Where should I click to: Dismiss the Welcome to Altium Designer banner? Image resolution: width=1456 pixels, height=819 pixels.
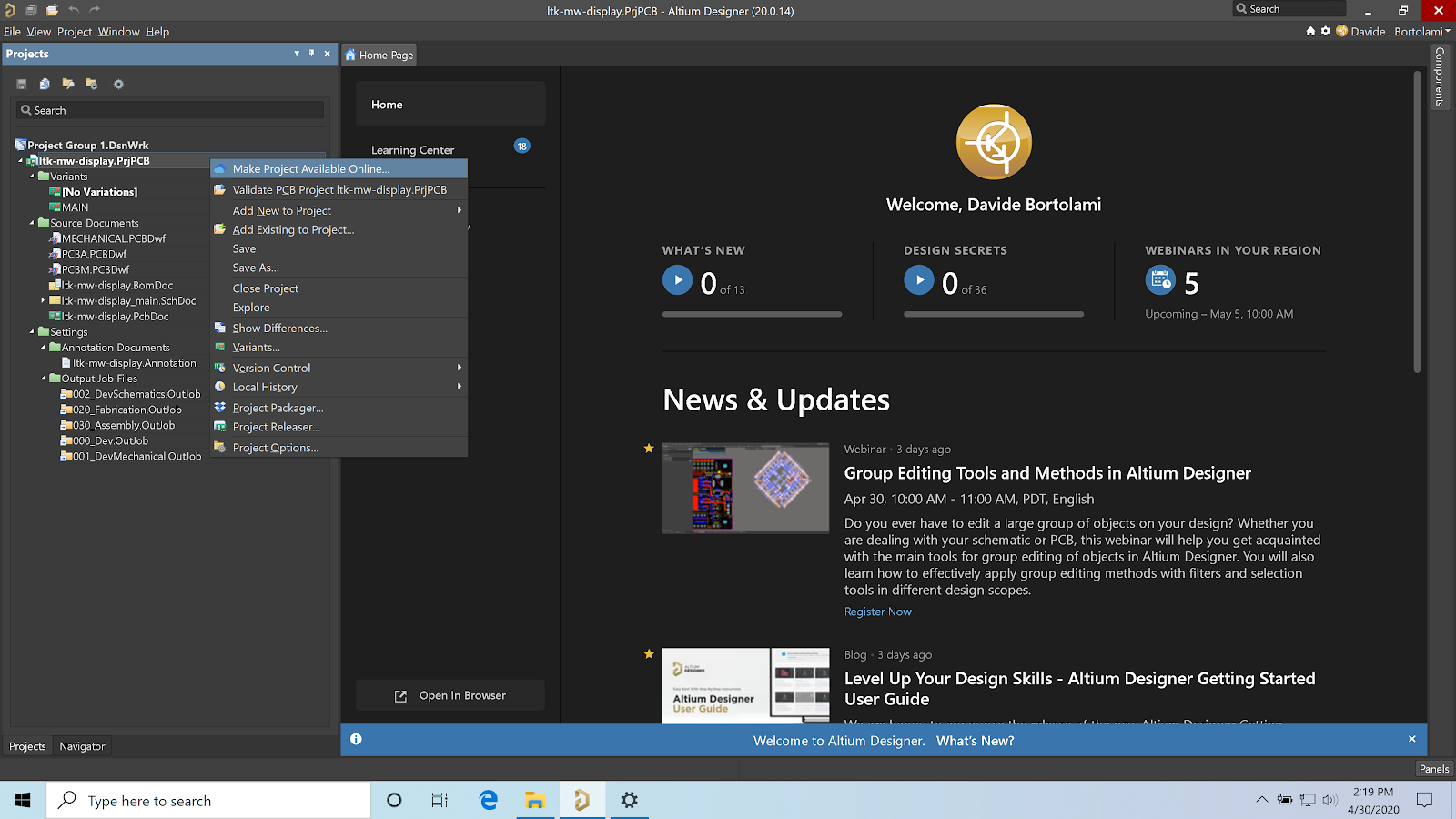1412,739
